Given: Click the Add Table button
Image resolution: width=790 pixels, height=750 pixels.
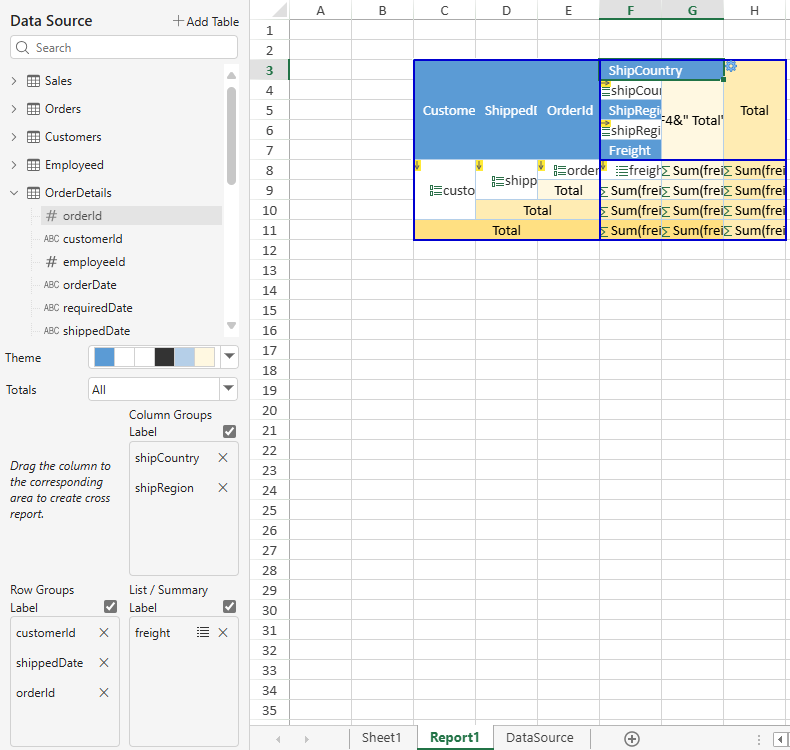Looking at the screenshot, I should 205,21.
